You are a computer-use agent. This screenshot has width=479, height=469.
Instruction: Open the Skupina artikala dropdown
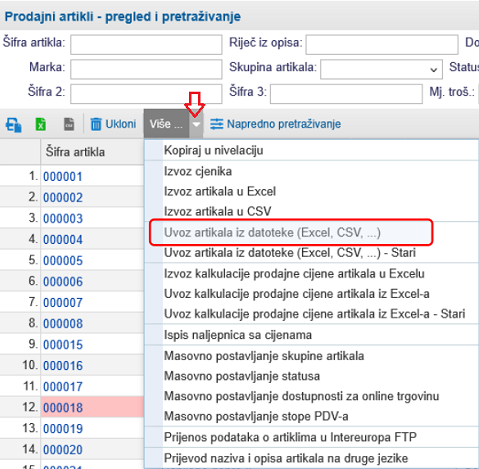click(x=381, y=69)
